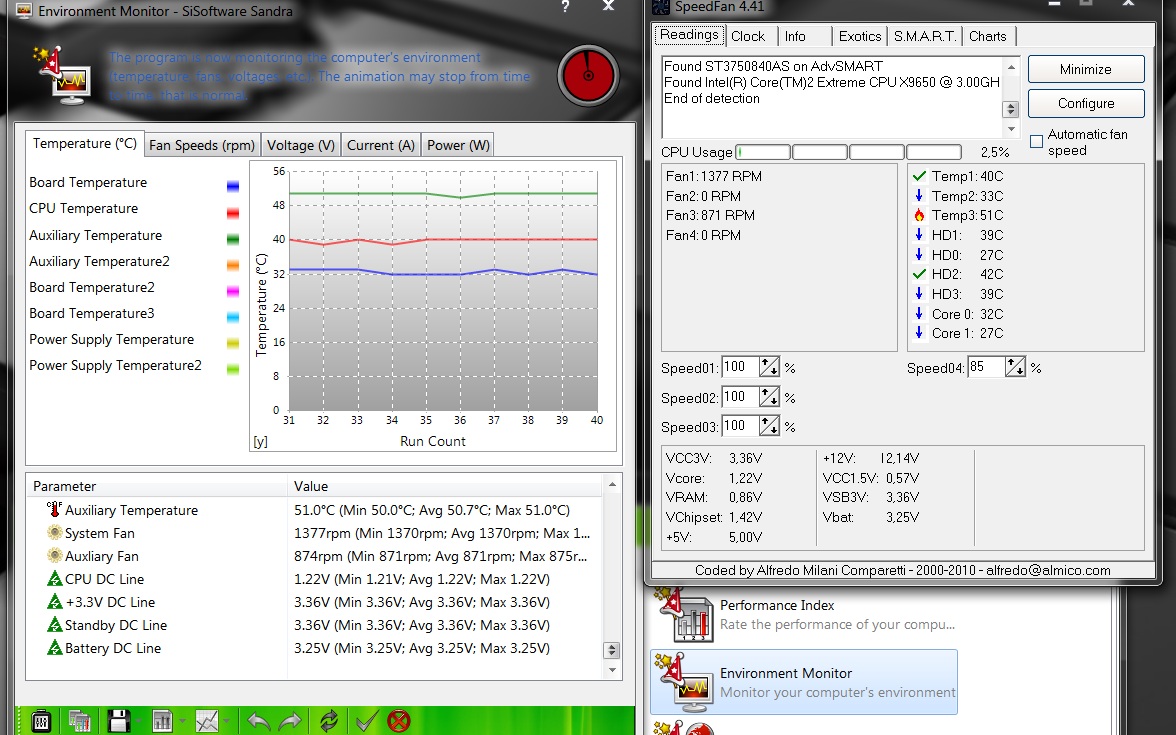Click the Environment Monitor module icon in list
This screenshot has width=1176, height=735.
pos(683,683)
